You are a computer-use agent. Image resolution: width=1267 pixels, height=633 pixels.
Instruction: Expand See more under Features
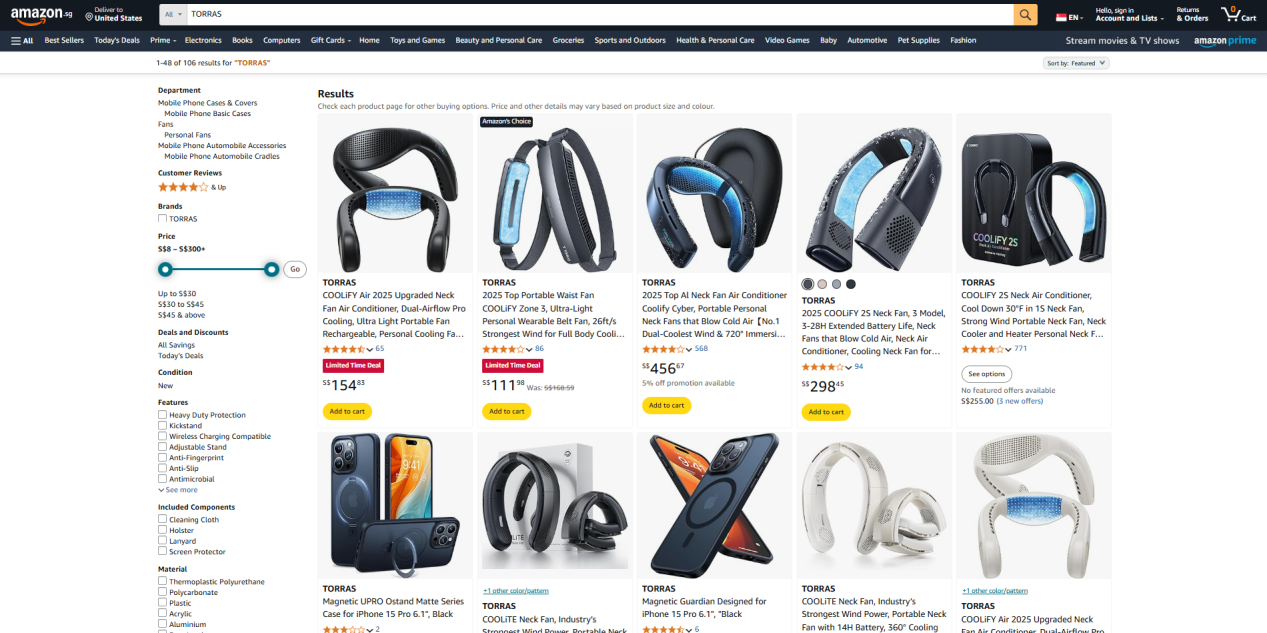(178, 490)
